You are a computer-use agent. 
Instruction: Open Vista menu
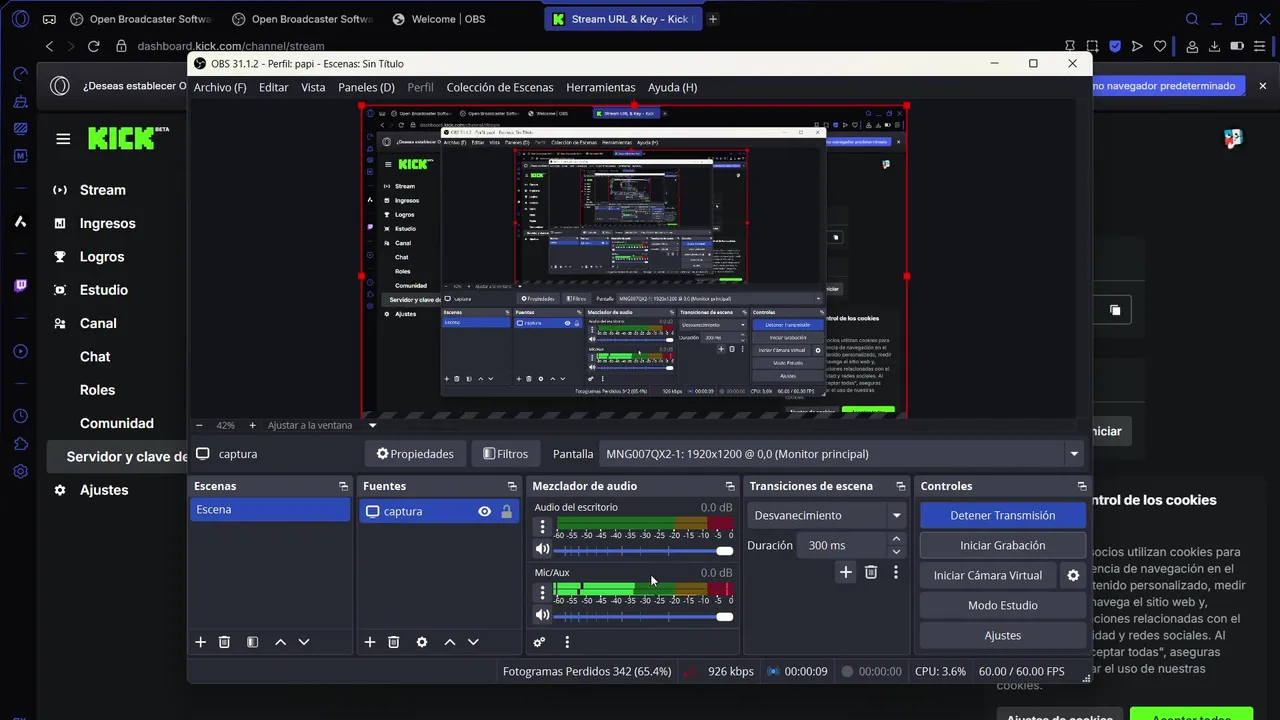coord(313,87)
